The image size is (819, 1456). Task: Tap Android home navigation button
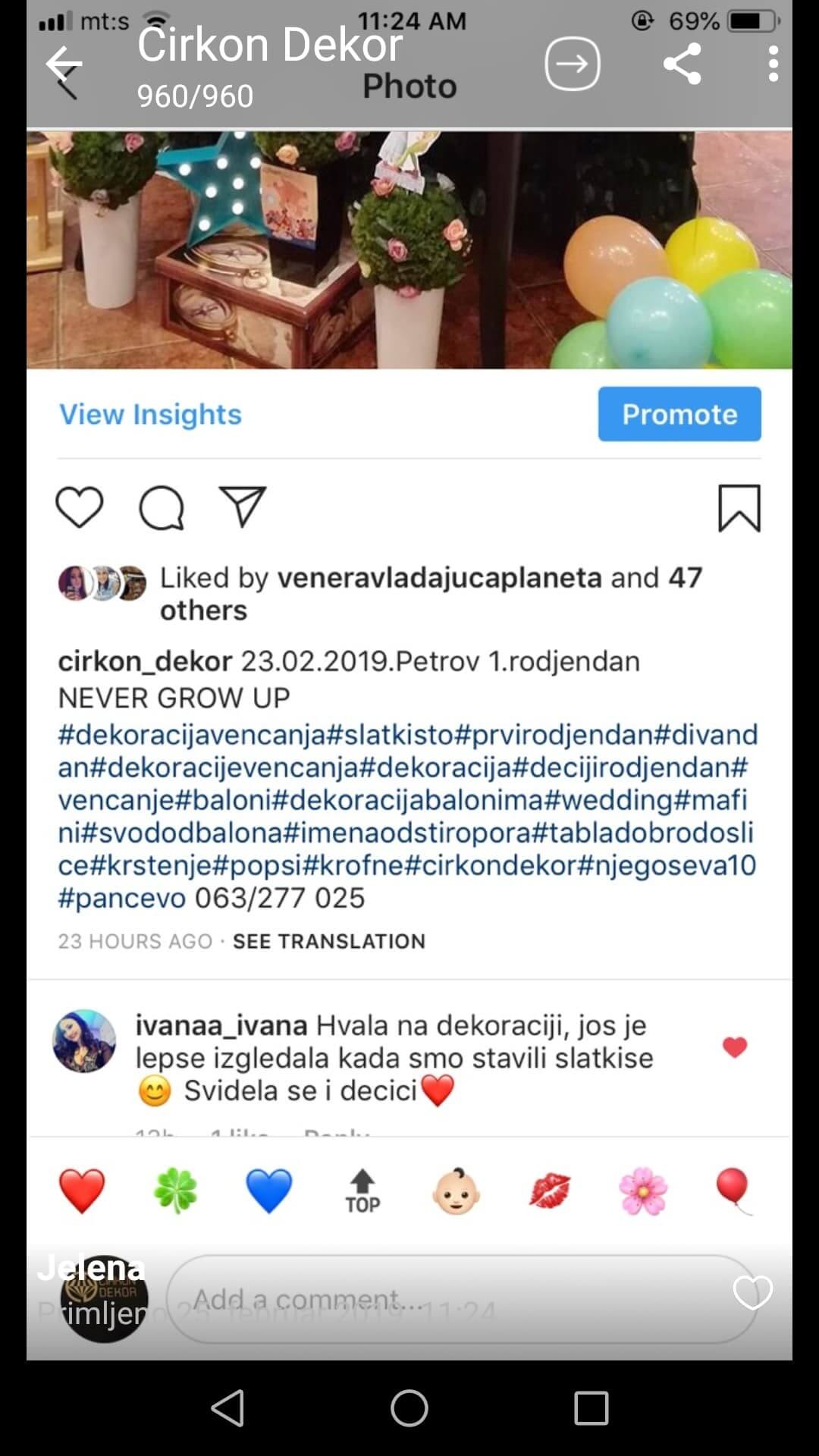coord(409,1408)
